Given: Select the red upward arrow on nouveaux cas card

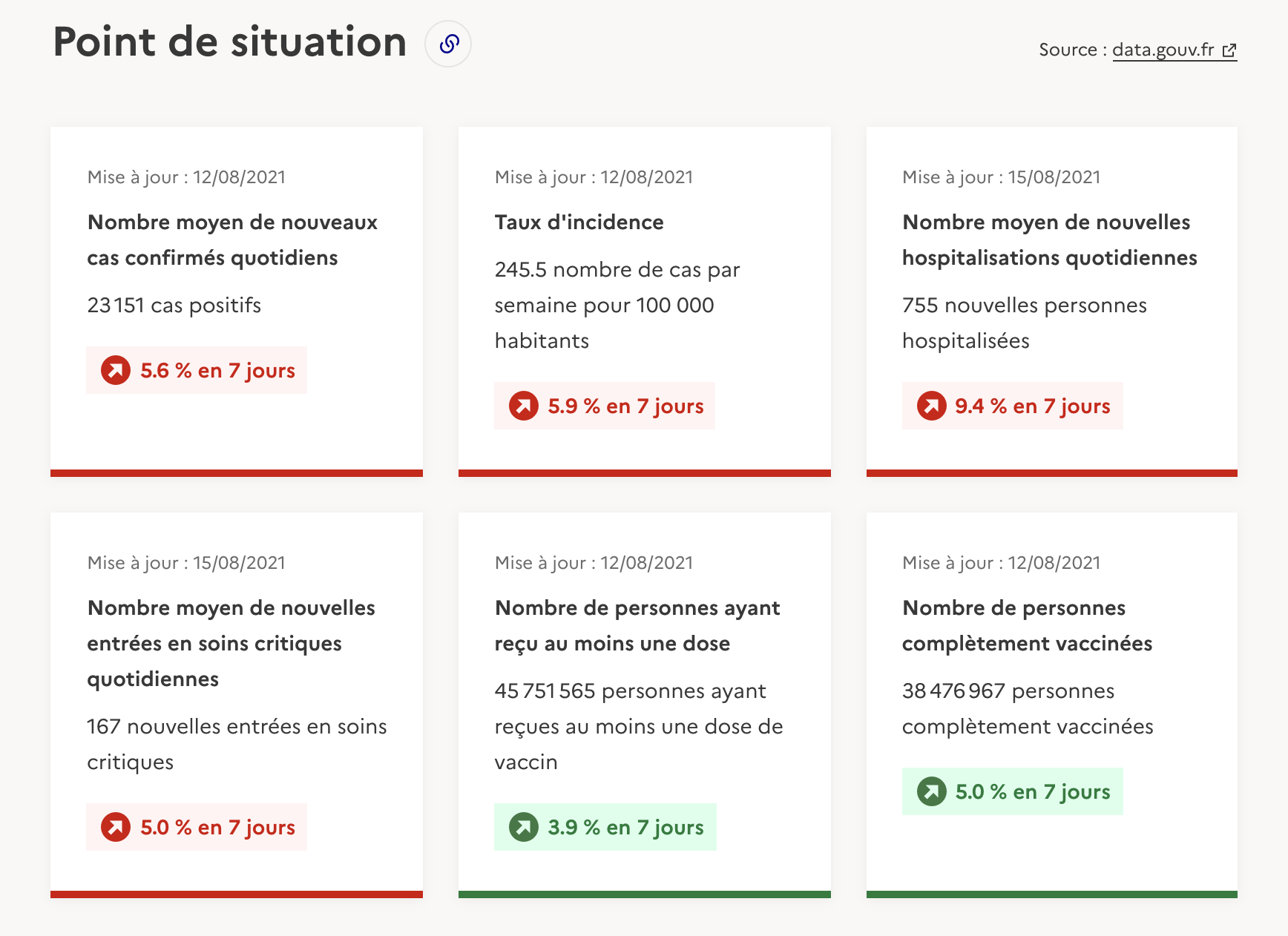Looking at the screenshot, I should click(x=115, y=370).
